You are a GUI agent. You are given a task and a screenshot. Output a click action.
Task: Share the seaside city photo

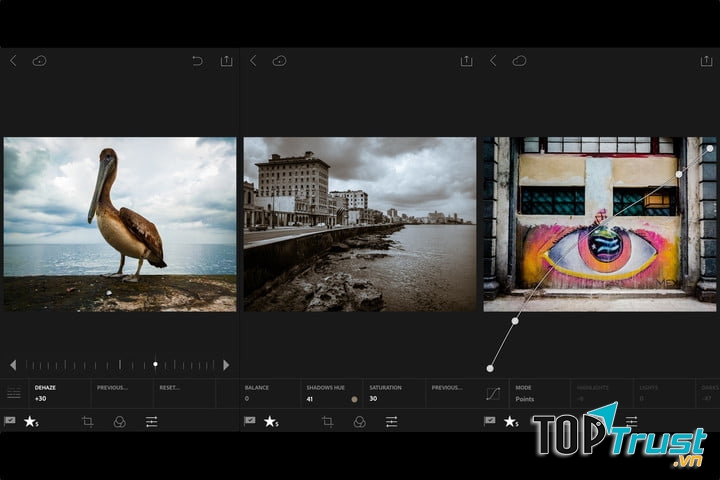[467, 61]
